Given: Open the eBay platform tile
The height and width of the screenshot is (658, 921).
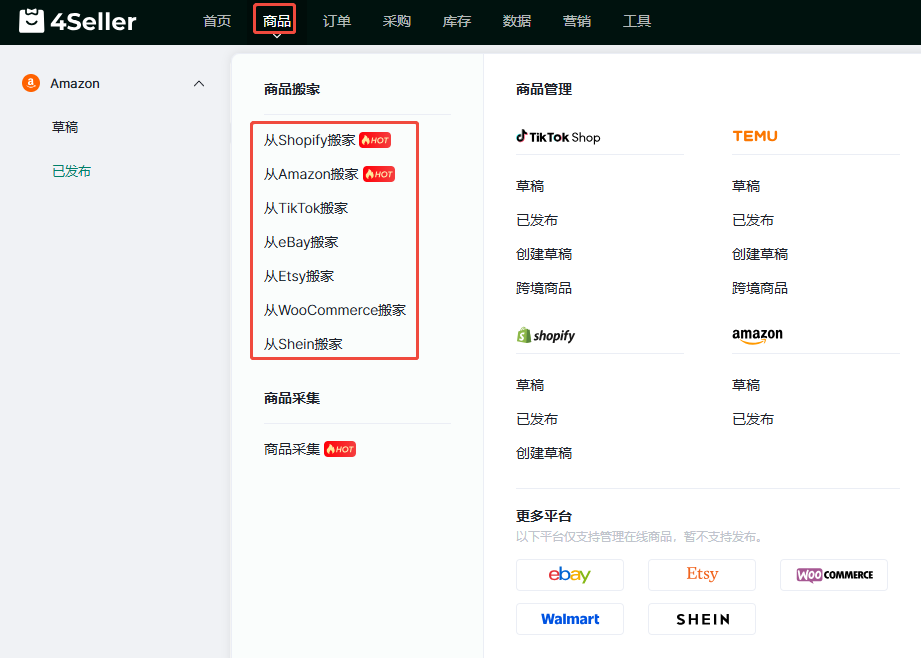Looking at the screenshot, I should 569,575.
